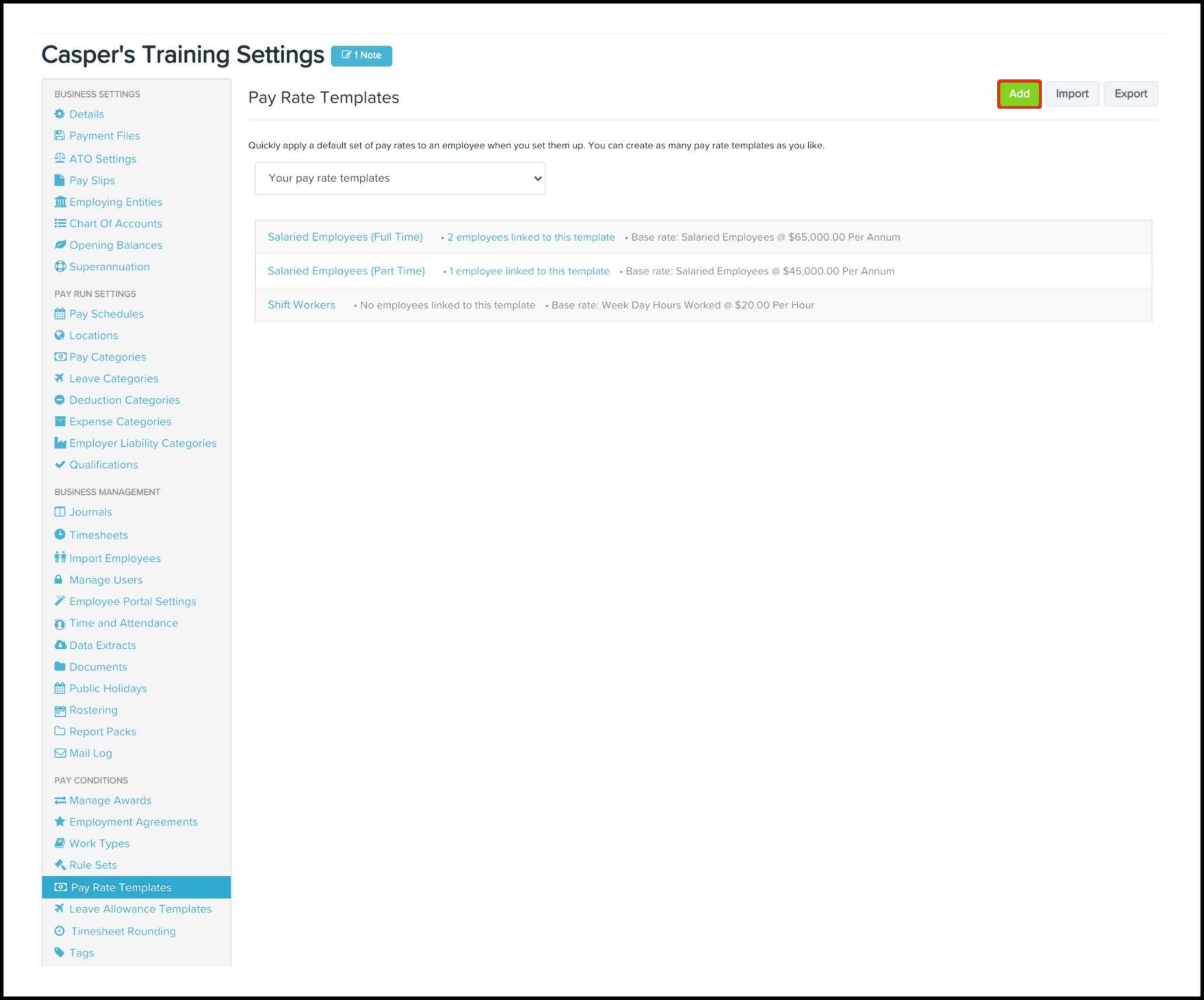Click the clock icon beside Timesheets
This screenshot has height=1000, width=1204.
(x=60, y=534)
